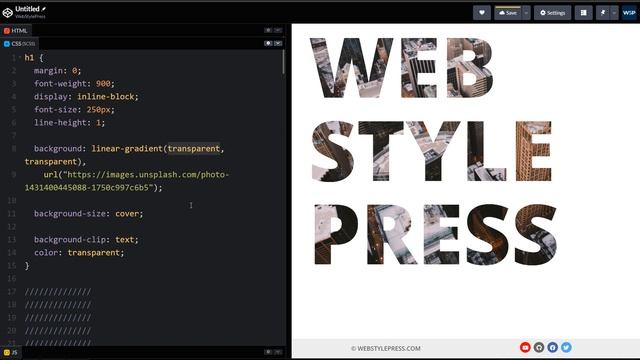
Task: Open HTML editor settings gear
Action: tap(268, 30)
